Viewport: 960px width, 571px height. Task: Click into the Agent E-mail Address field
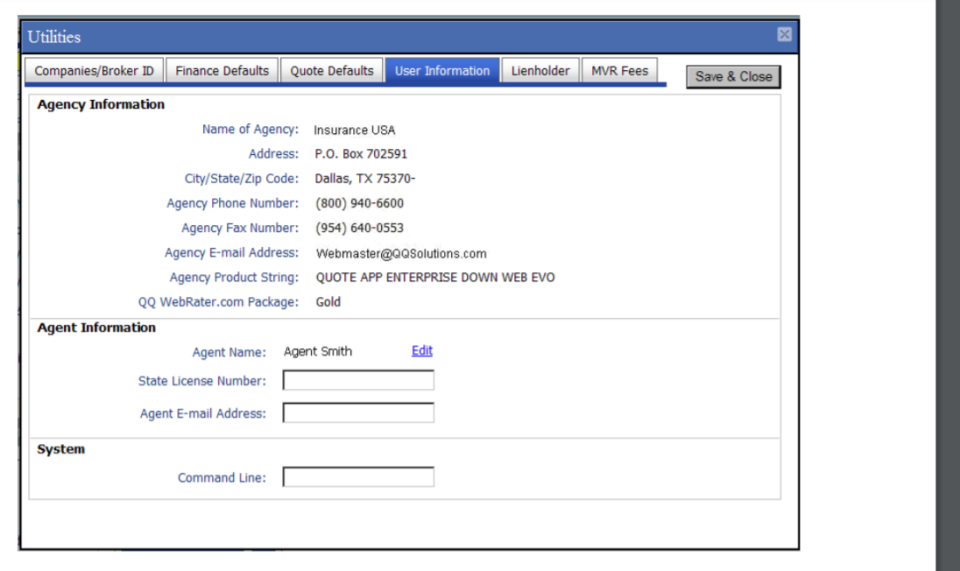point(358,412)
